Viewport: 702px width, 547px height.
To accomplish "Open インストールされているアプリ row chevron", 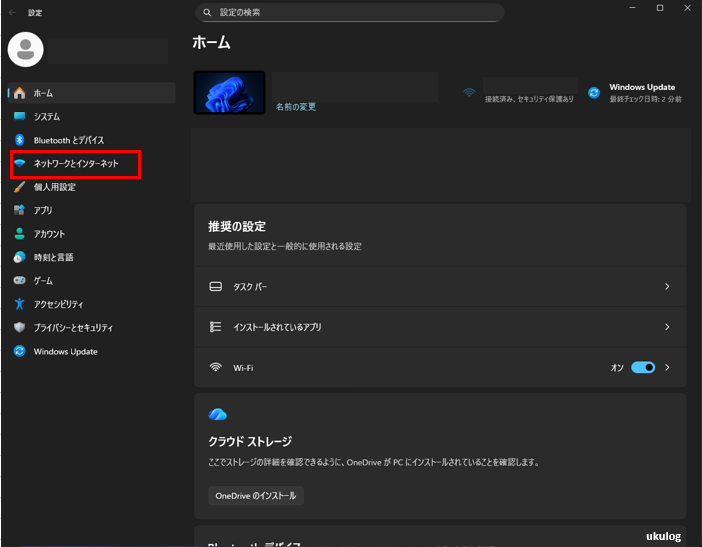I will tap(667, 327).
